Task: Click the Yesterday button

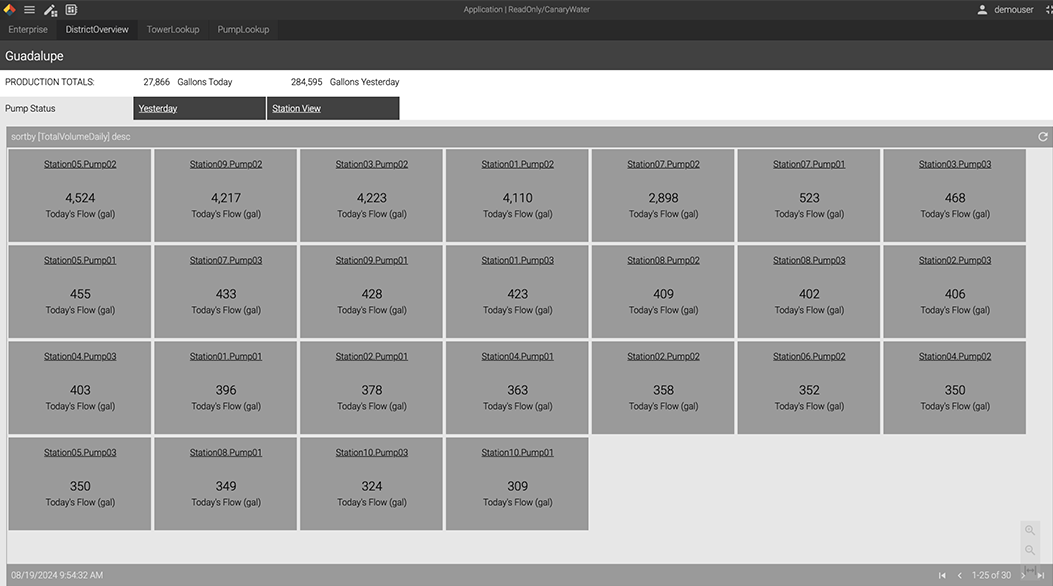Action: (199, 109)
